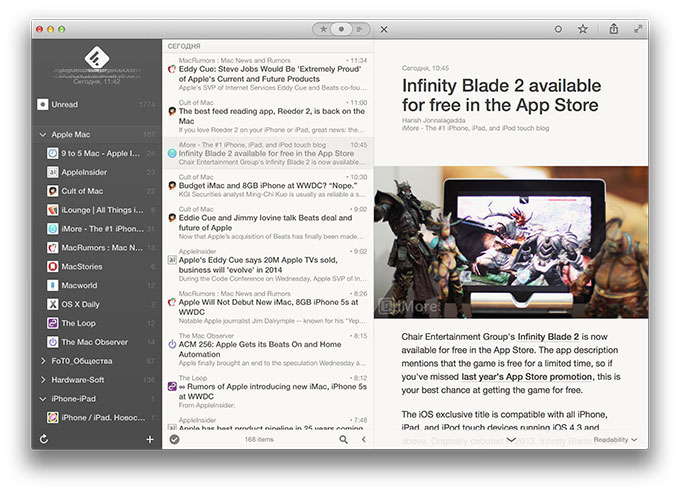Open the iLounge feed

click(x=97, y=210)
